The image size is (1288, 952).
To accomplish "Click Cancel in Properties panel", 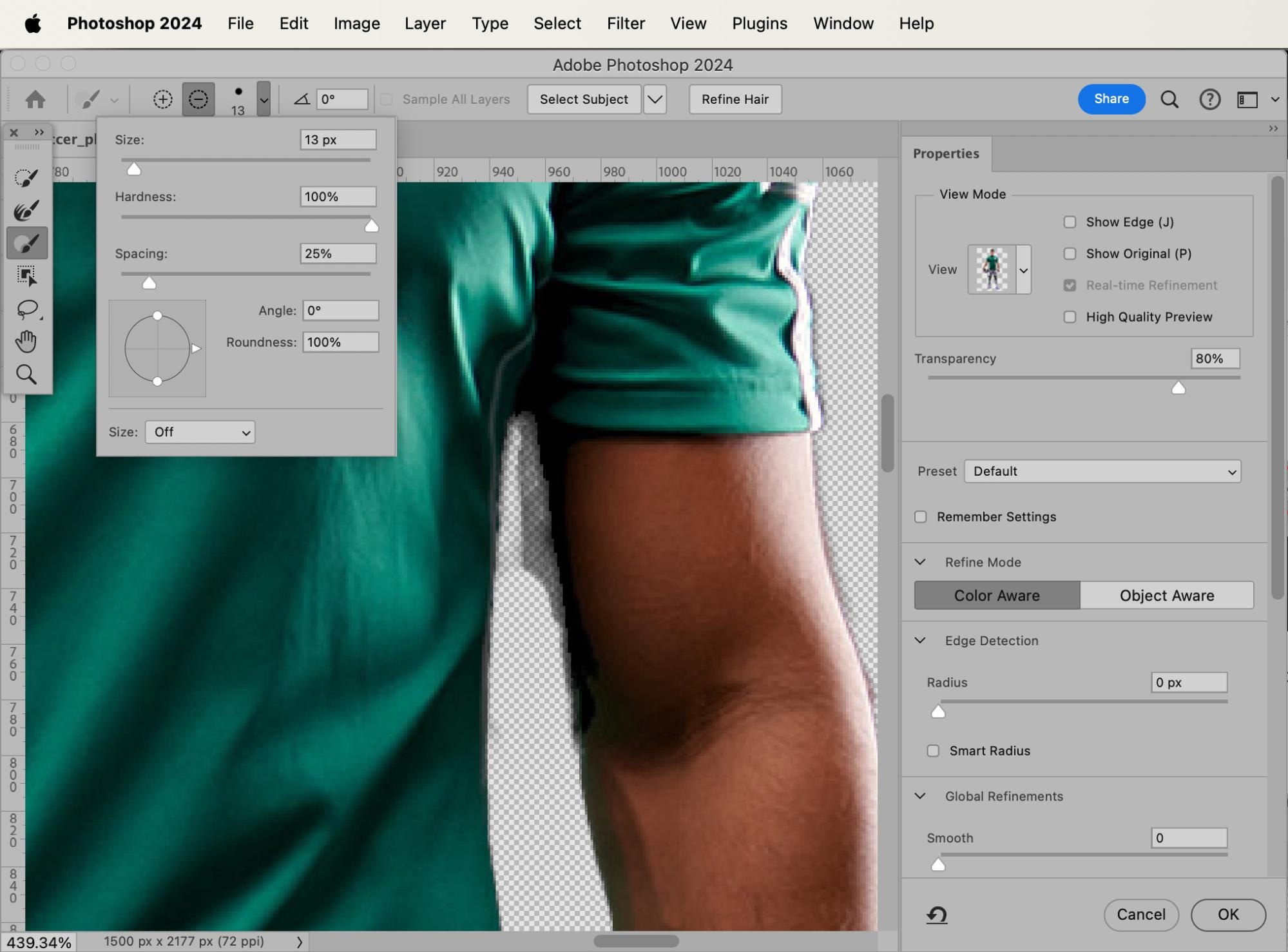I will tap(1141, 914).
